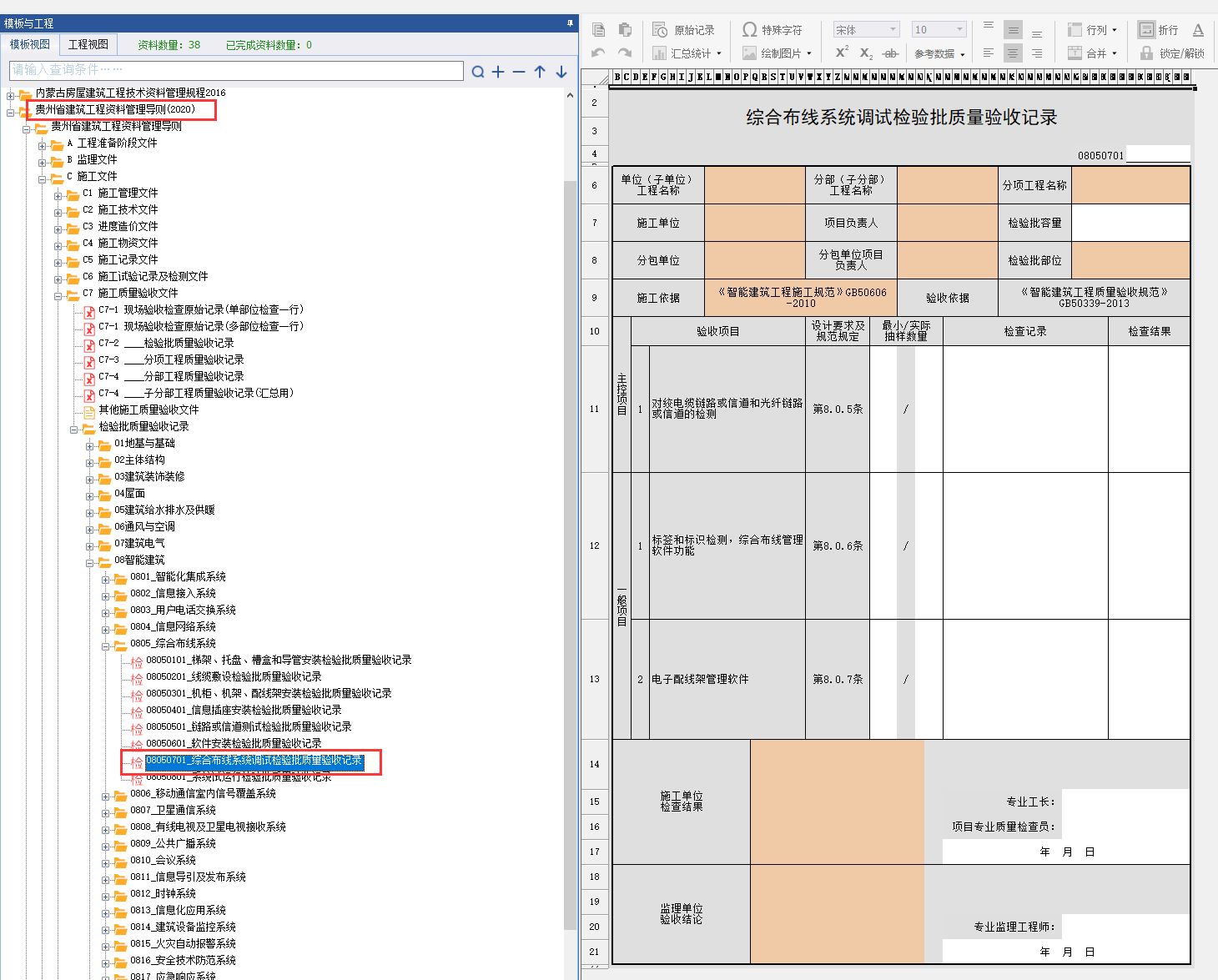Open 08050601_软件安装 acceptance record
Viewport: 1218px width, 980px height.
(x=234, y=743)
